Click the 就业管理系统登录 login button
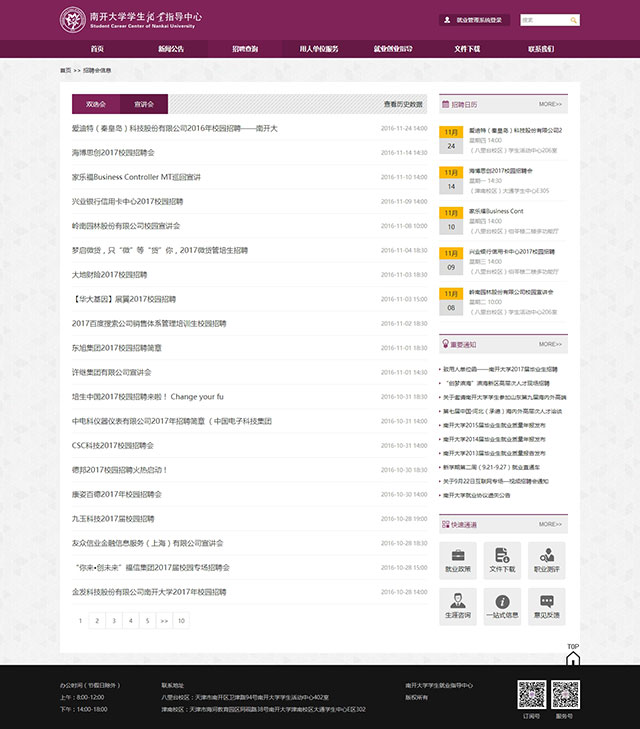Viewport: 640px width, 729px height. coord(476,20)
